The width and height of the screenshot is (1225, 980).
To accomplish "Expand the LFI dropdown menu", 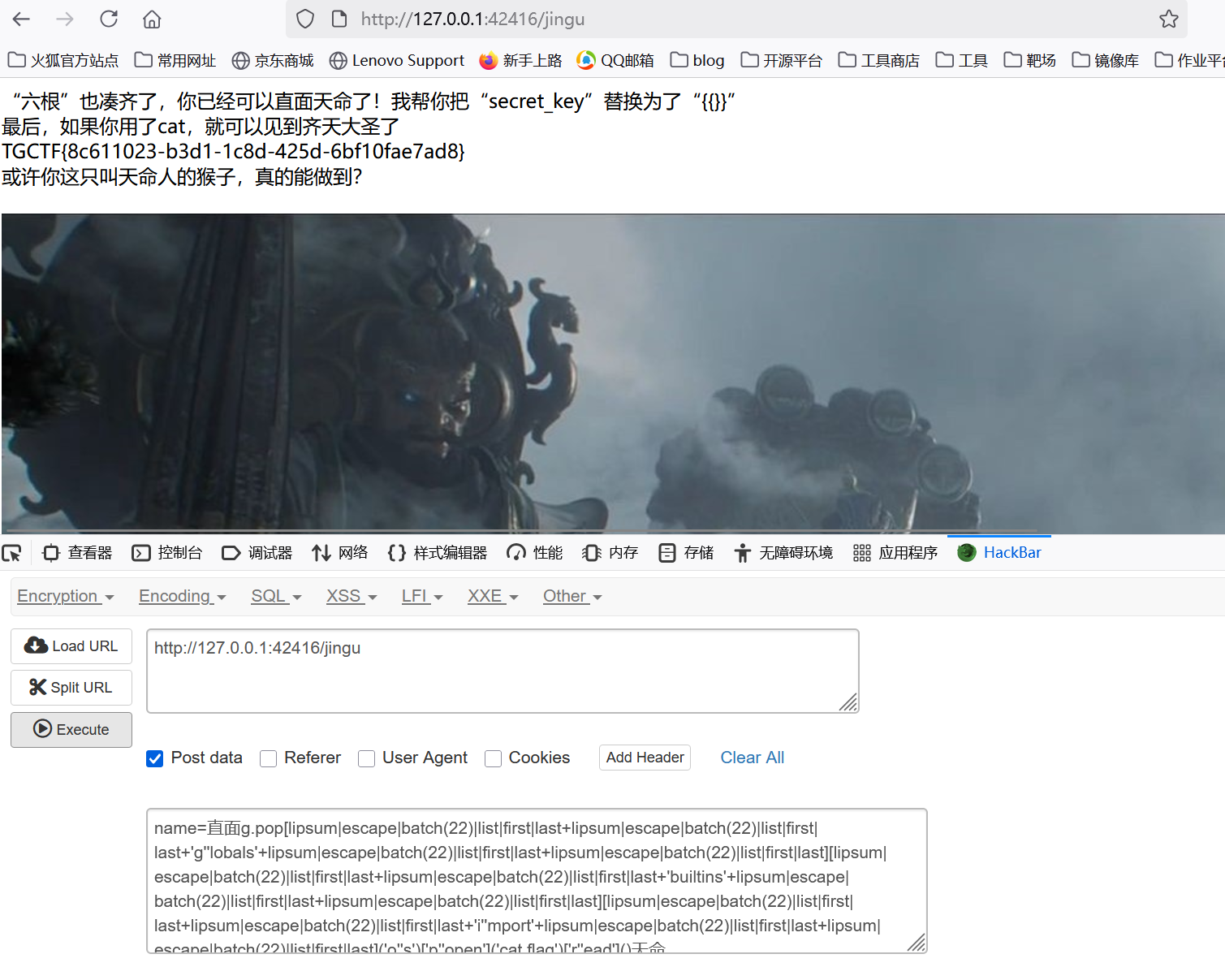I will tap(422, 596).
